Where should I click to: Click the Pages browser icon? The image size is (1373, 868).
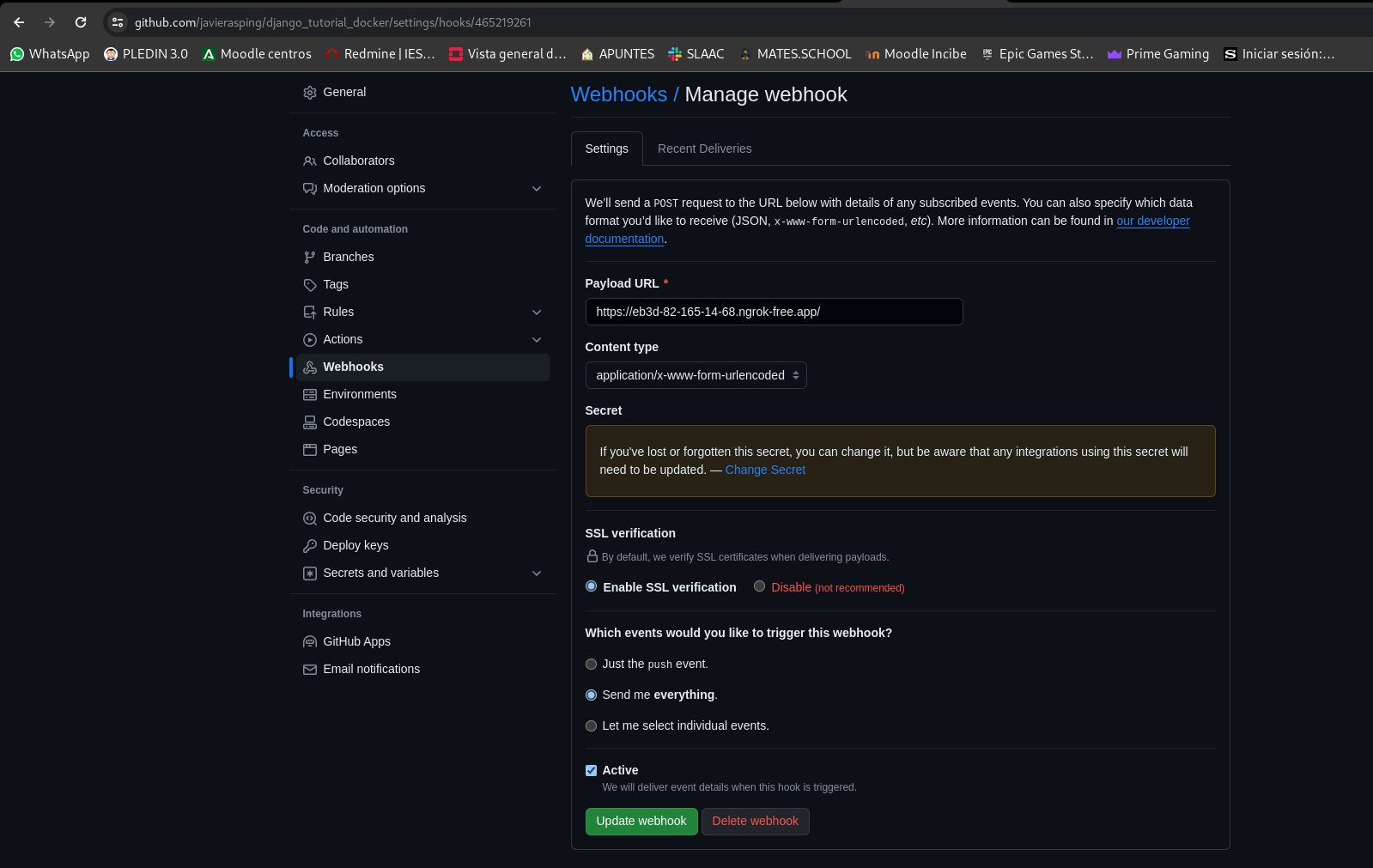310,450
